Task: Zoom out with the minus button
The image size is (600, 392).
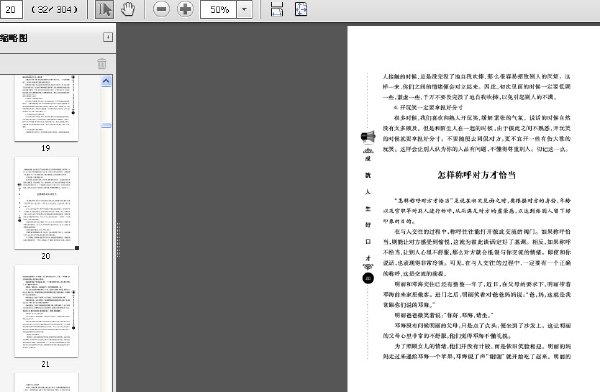Action: tap(161, 9)
